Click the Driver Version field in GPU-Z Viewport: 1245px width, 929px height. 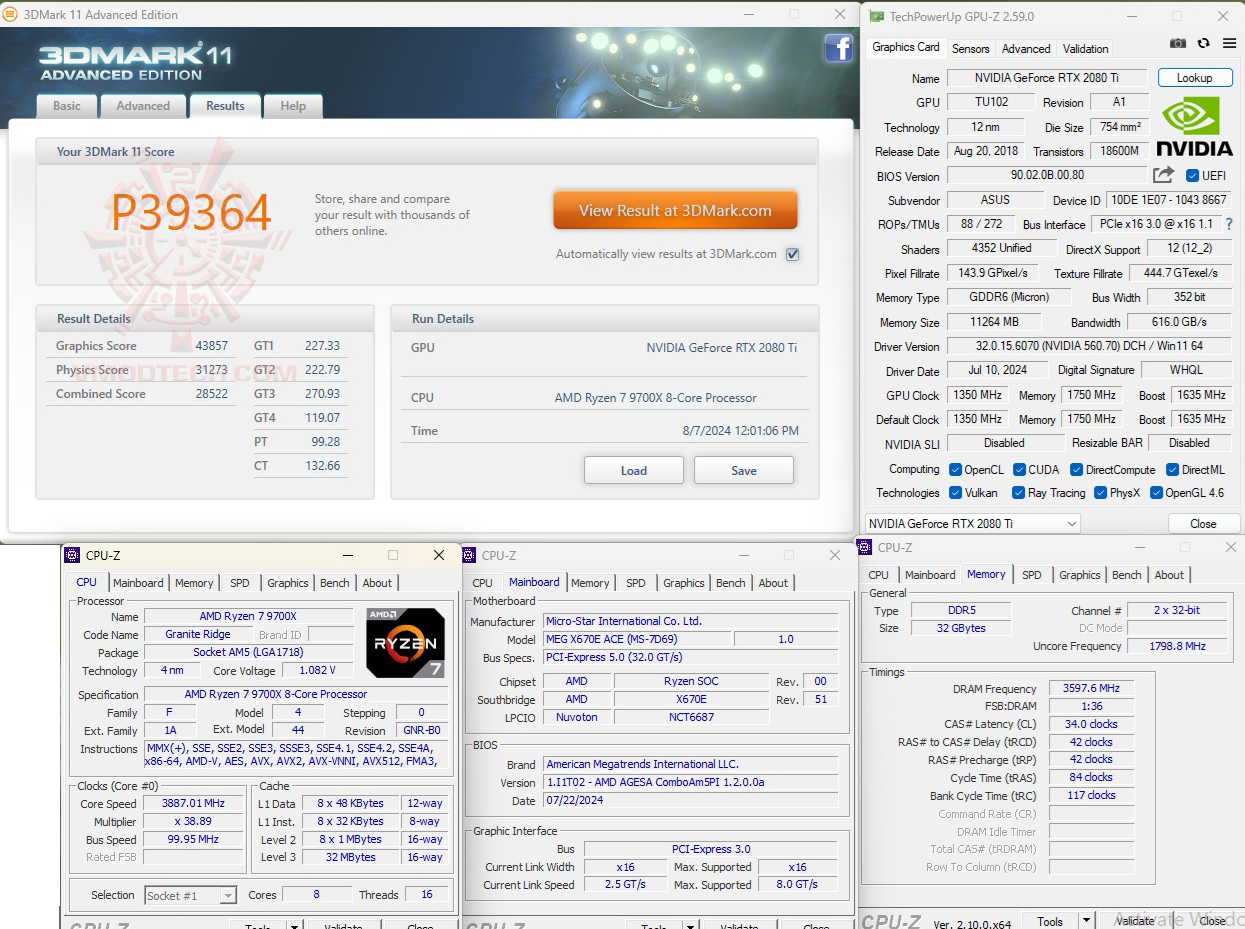point(1090,347)
